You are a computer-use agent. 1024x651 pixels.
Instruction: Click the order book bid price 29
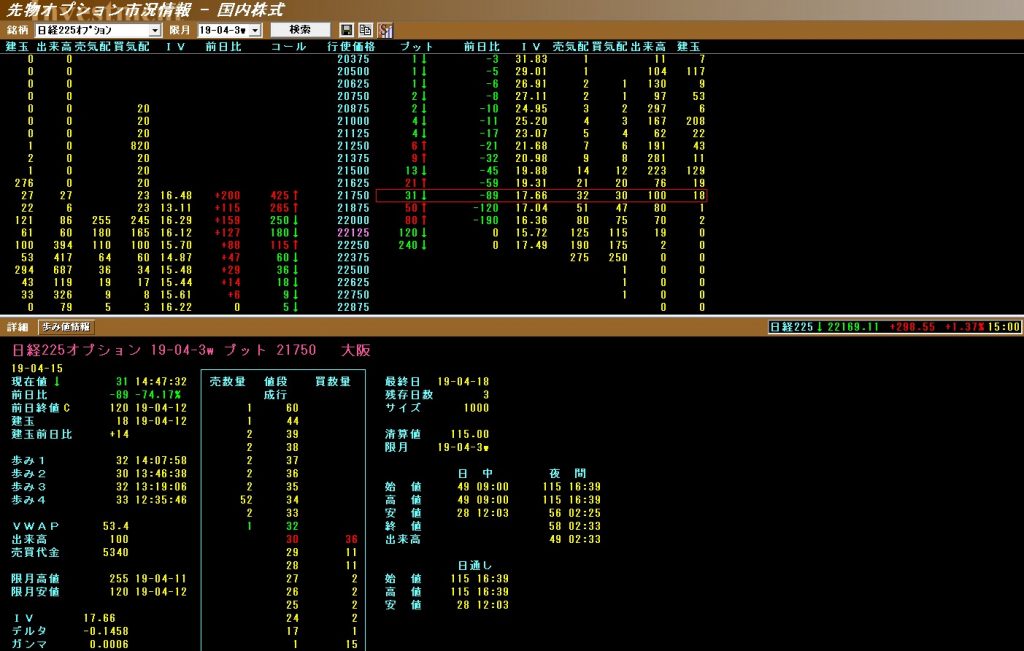[x=292, y=552]
